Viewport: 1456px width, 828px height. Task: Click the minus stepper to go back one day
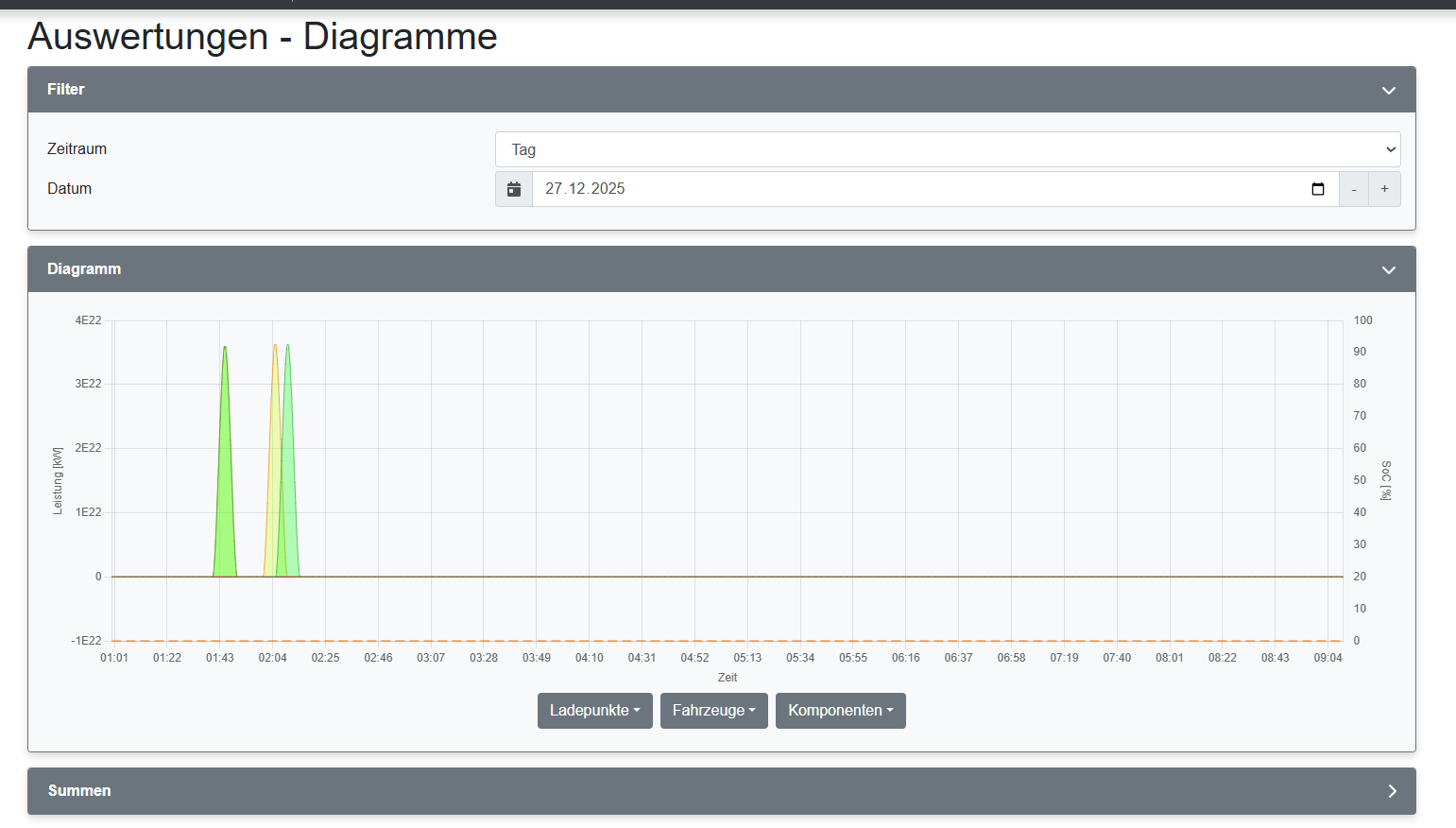pyautogui.click(x=1353, y=188)
